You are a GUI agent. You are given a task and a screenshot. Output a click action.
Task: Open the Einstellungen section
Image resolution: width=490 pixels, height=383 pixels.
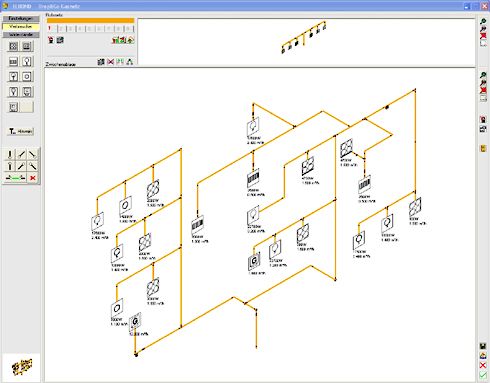pyautogui.click(x=21, y=19)
